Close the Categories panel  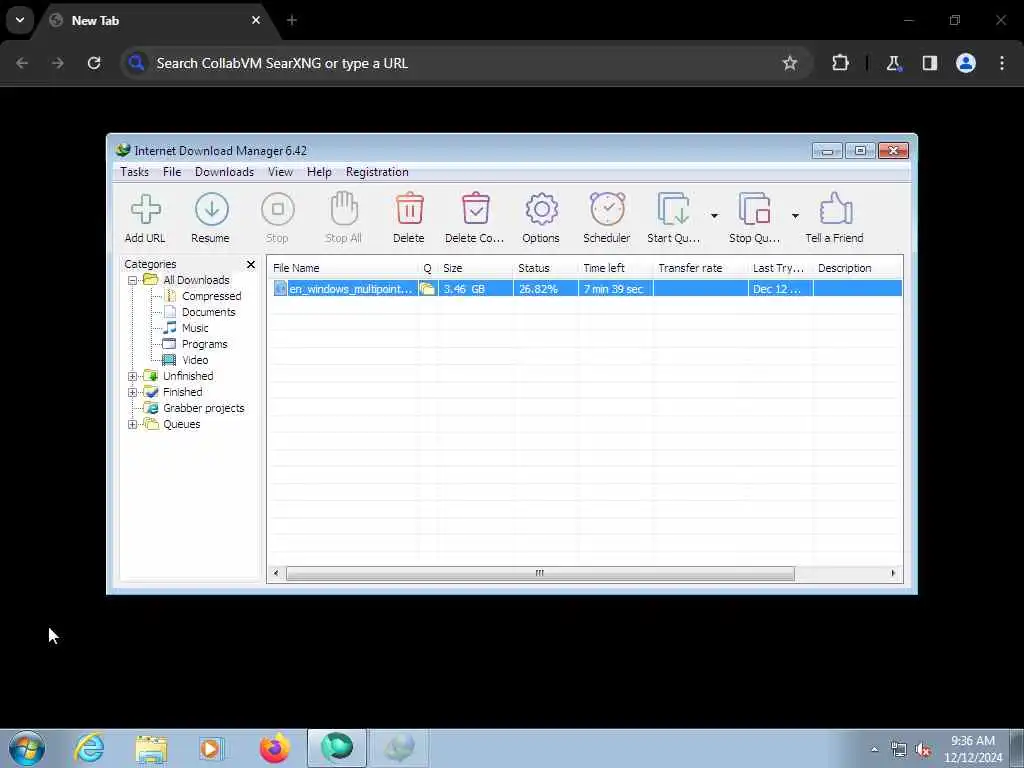tap(251, 264)
